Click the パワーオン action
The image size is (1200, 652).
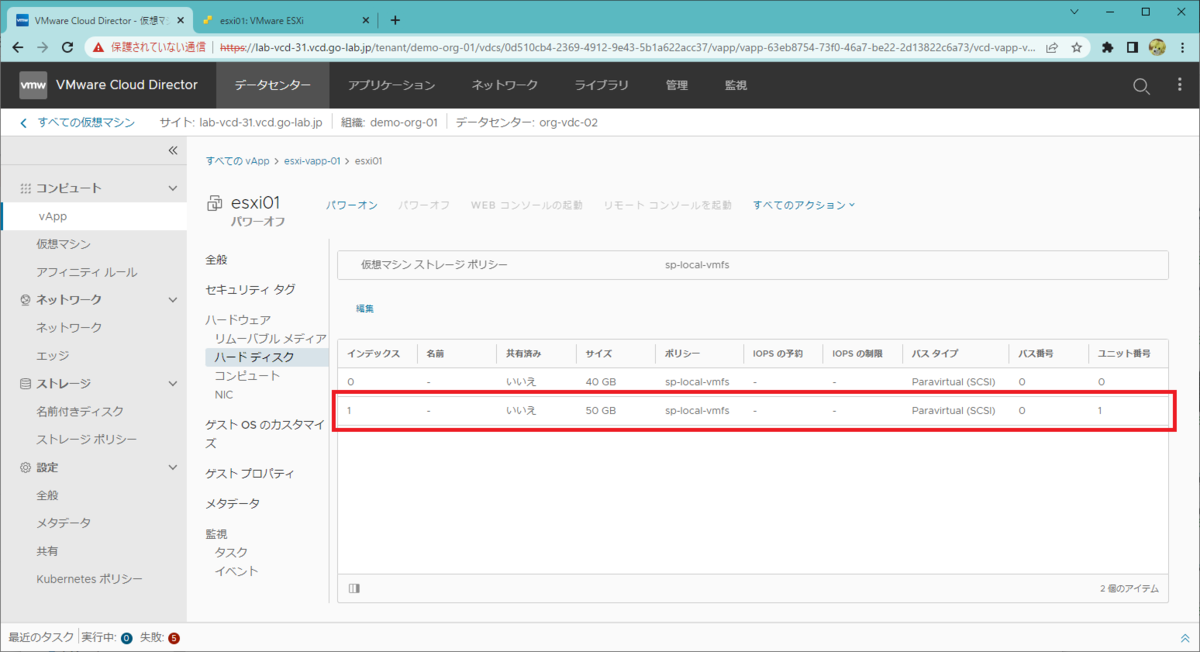[x=352, y=205]
